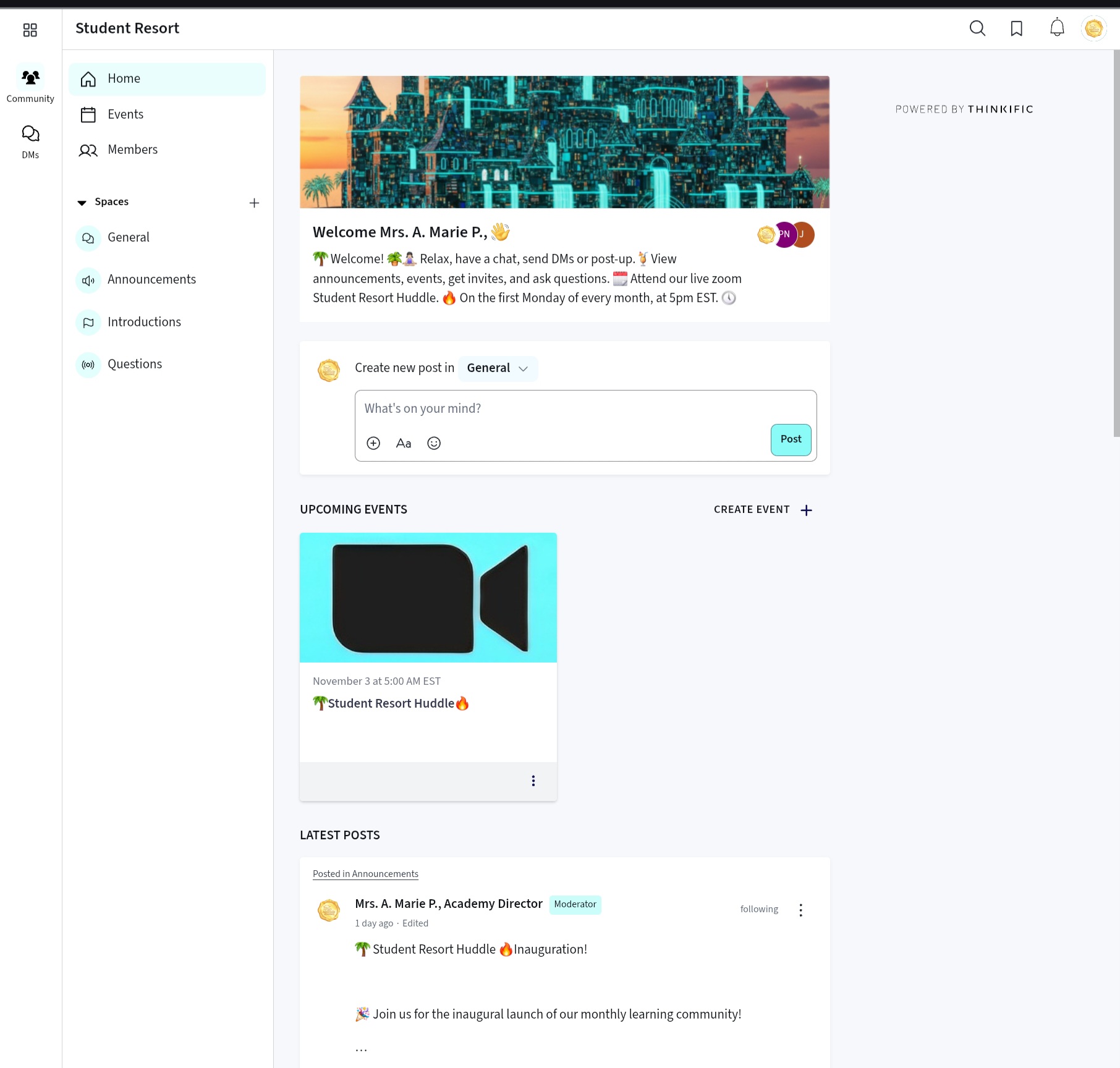Add attachment with the plus circle icon
The height and width of the screenshot is (1068, 1120).
[x=373, y=443]
